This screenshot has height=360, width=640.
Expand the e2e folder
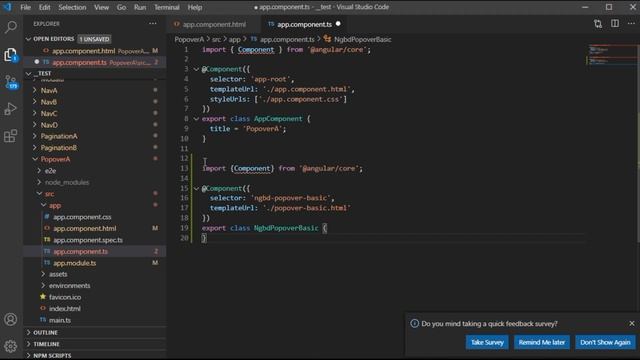click(39, 171)
